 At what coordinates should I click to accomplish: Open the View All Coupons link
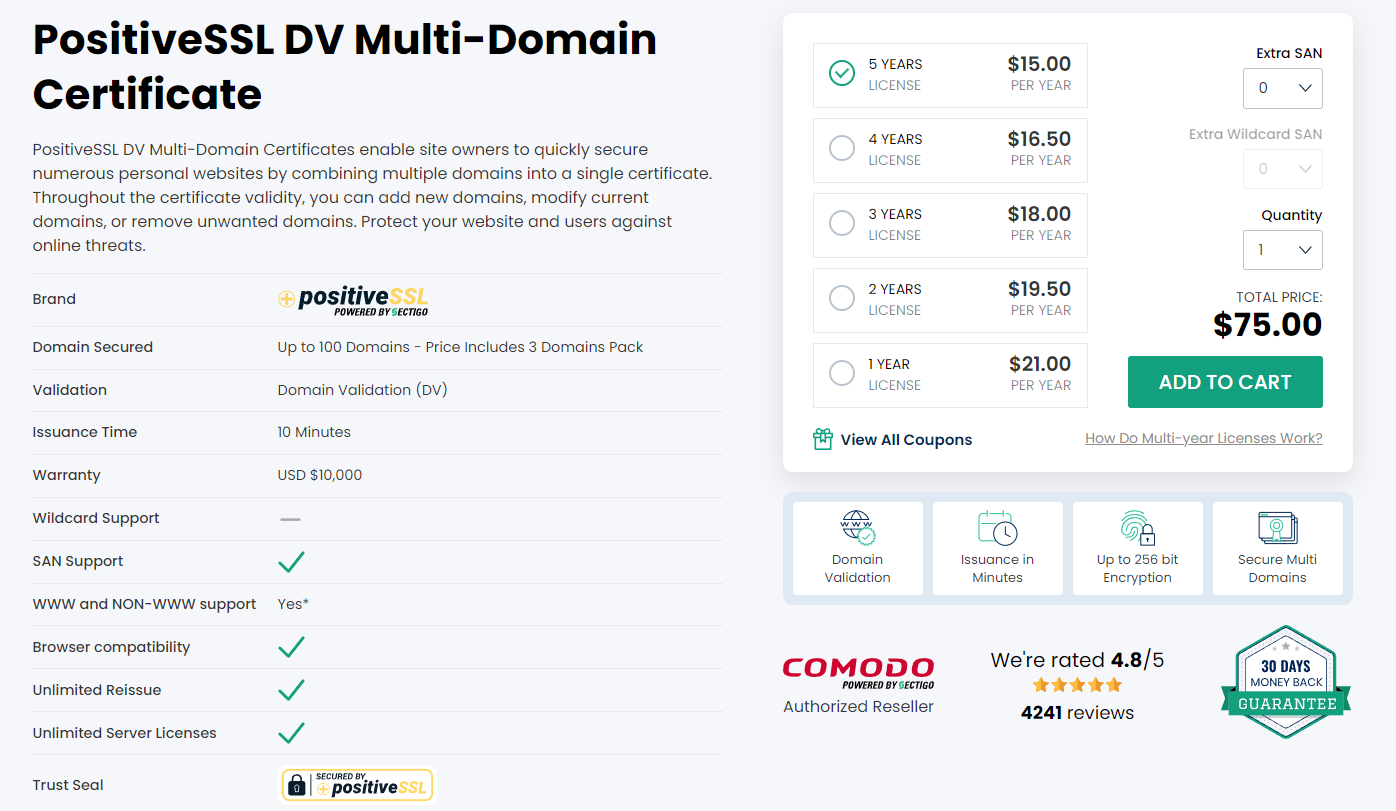pos(906,440)
